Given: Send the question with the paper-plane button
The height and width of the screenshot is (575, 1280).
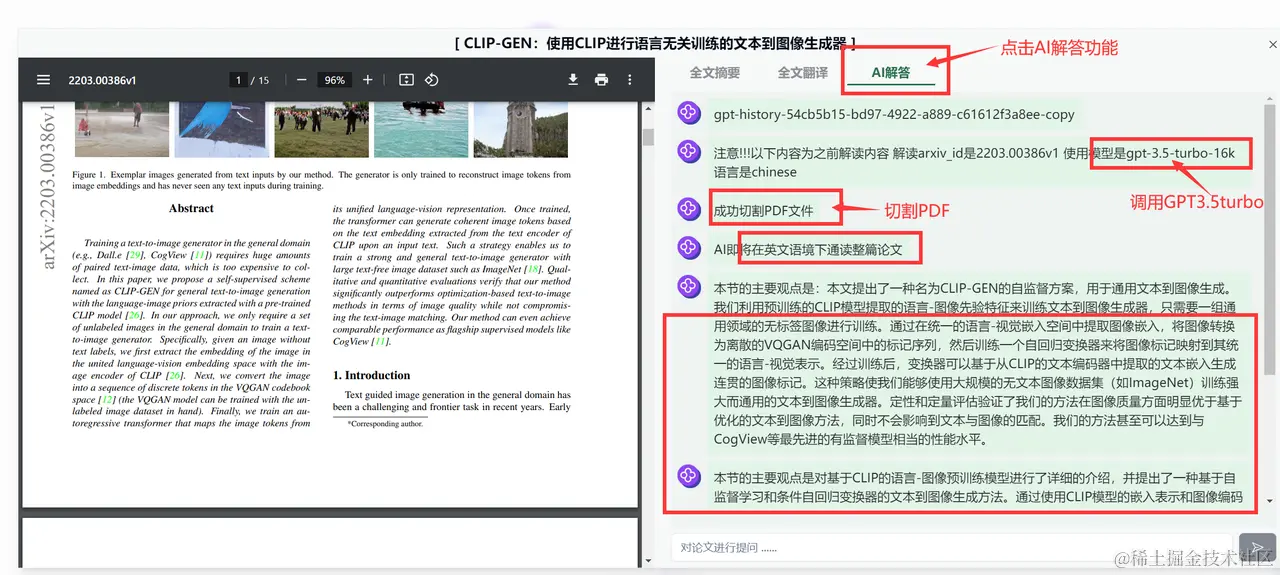Looking at the screenshot, I should point(1256,547).
